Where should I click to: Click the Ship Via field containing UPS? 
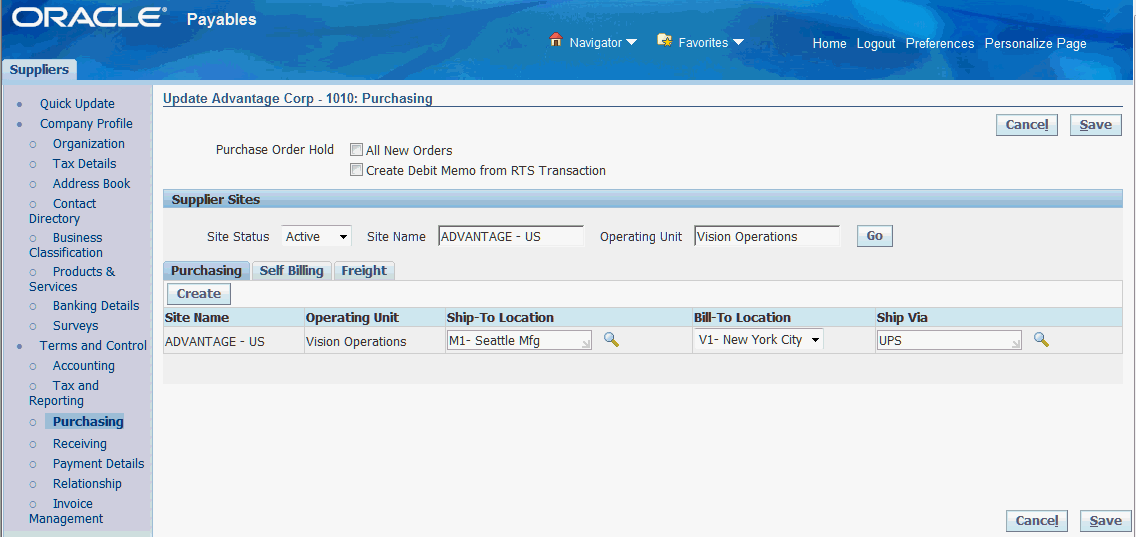(x=949, y=341)
